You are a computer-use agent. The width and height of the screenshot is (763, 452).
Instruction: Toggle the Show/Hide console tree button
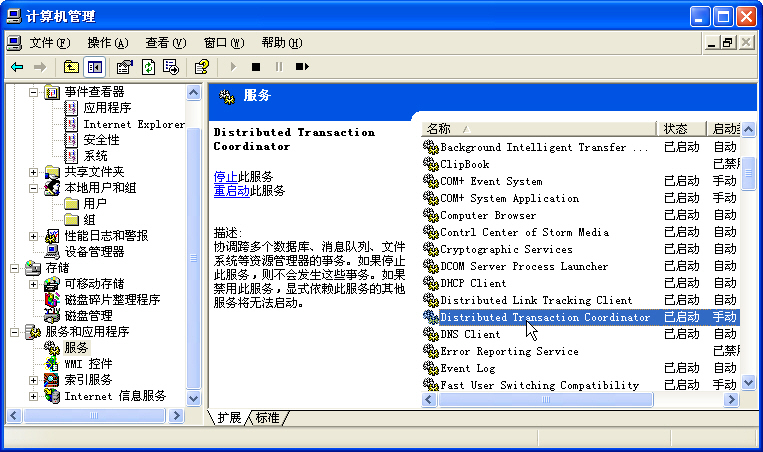point(94,67)
